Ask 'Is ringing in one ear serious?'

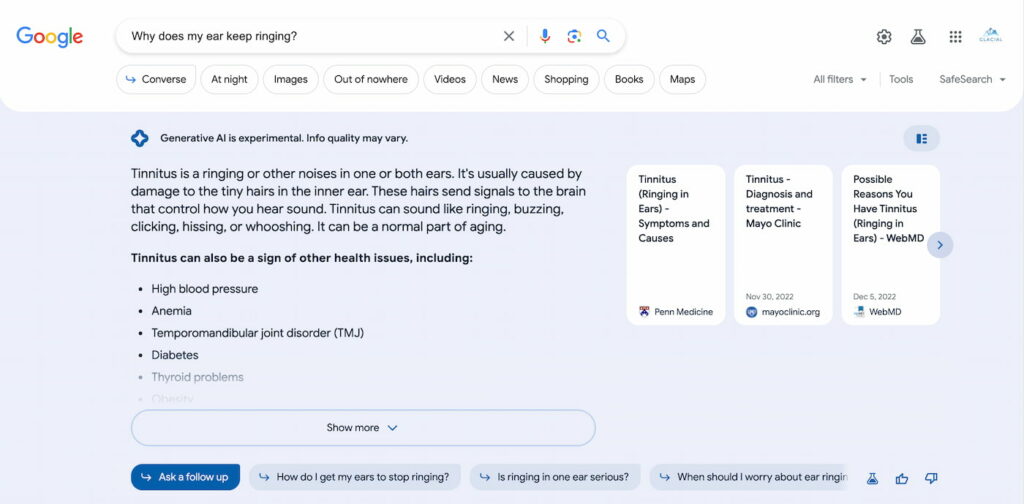(555, 477)
